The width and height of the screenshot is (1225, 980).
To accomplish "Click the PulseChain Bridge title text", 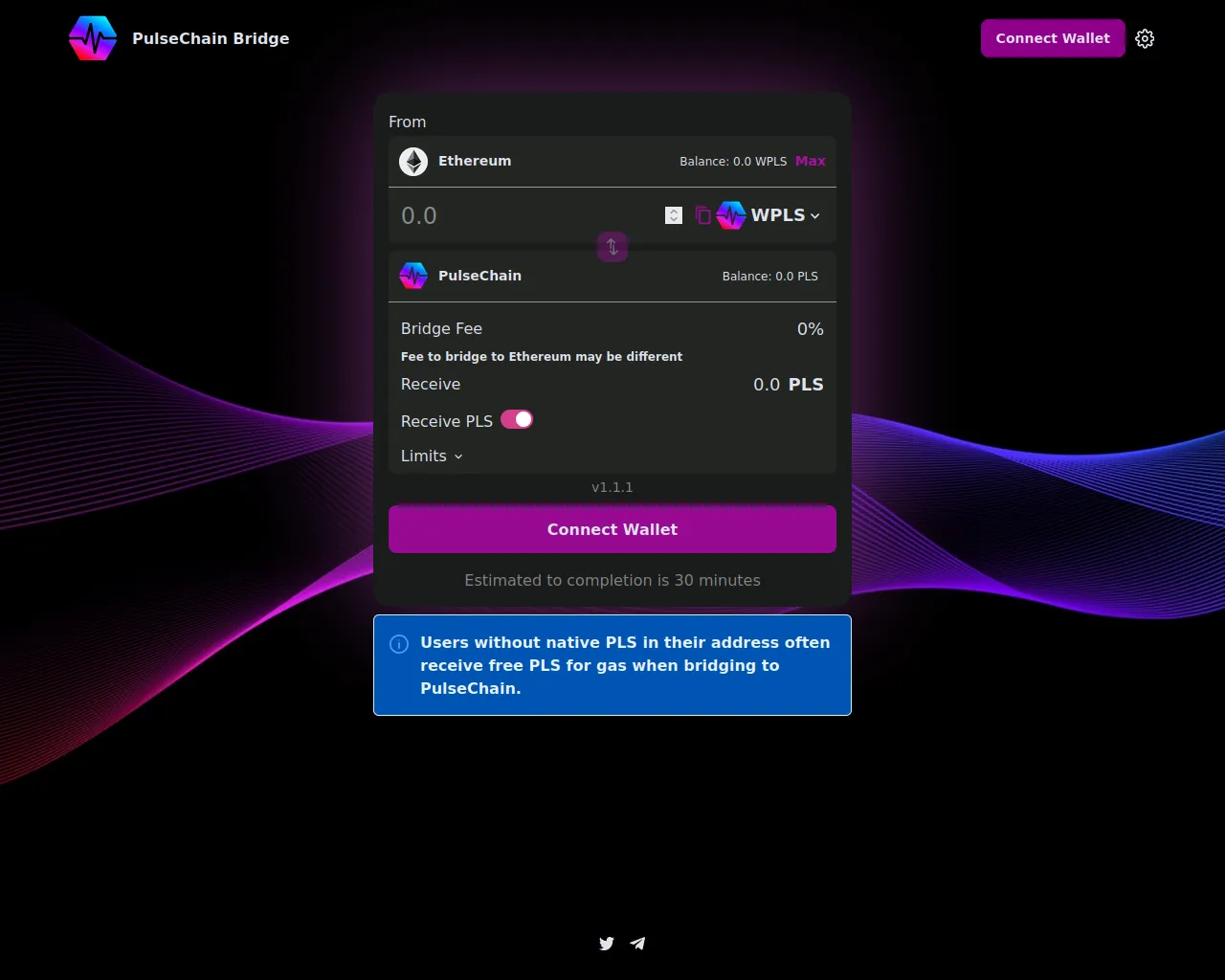I will point(211,38).
